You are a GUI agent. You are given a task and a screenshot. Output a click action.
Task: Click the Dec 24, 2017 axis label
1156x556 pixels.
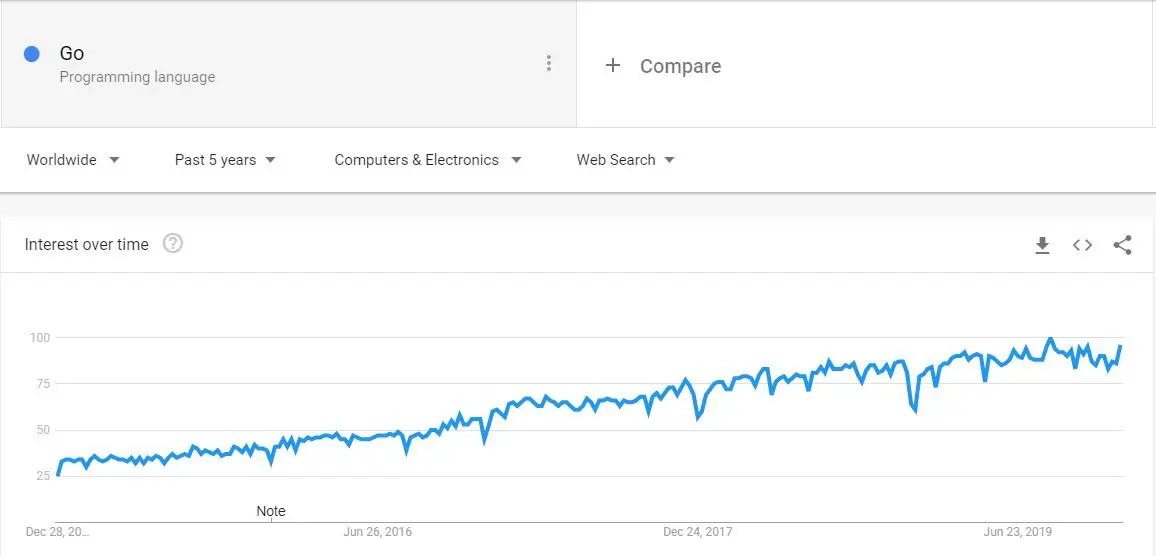697,532
